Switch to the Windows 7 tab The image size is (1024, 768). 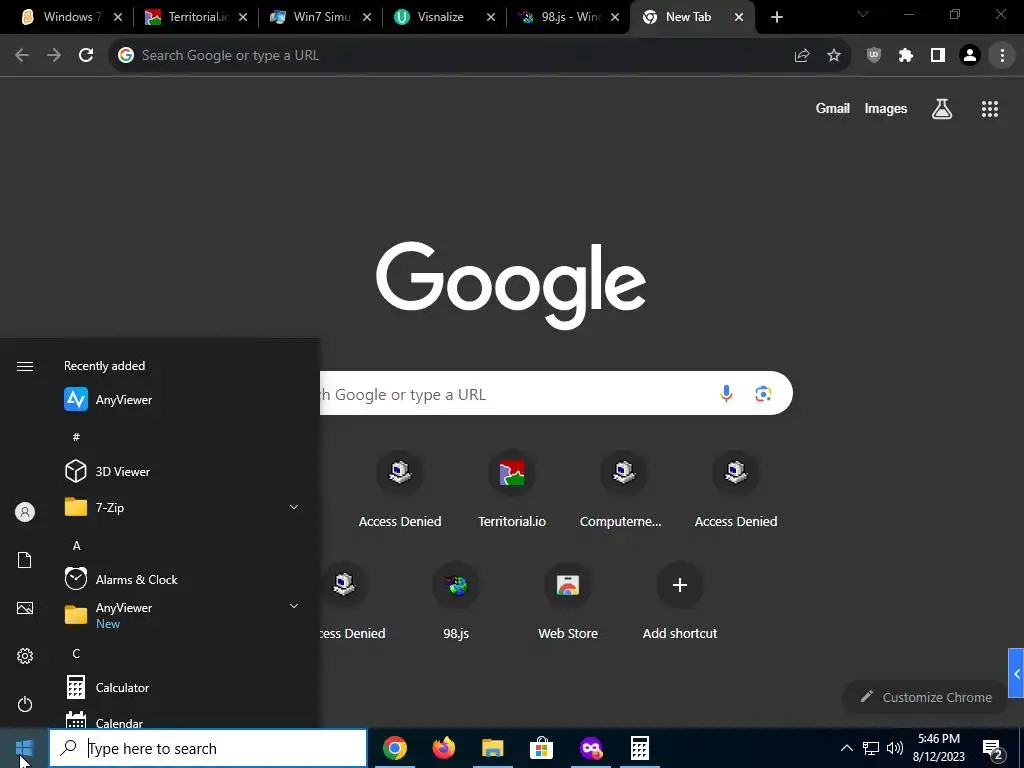click(71, 17)
